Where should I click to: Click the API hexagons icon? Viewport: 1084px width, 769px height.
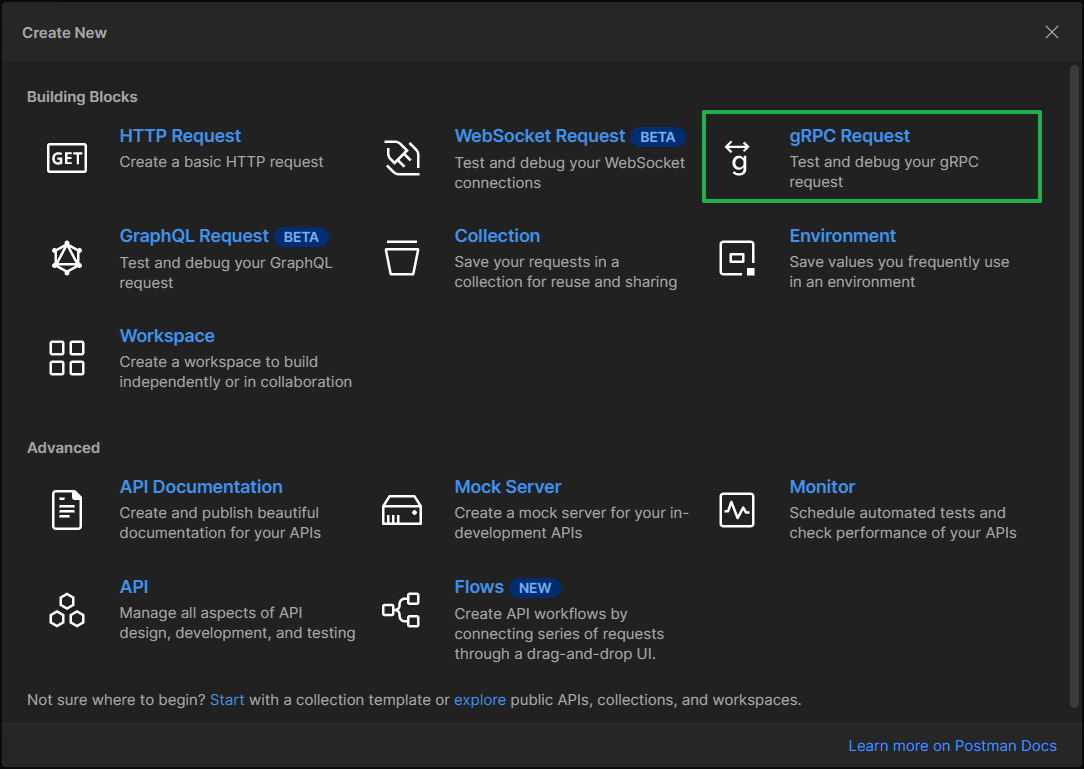pos(67,610)
